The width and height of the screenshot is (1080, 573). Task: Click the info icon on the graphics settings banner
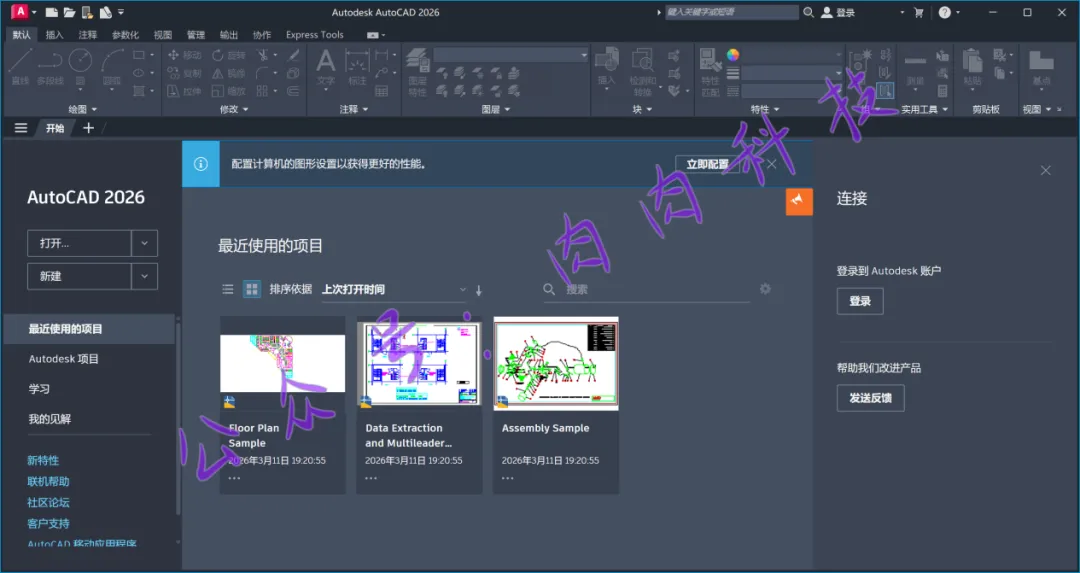[200, 164]
